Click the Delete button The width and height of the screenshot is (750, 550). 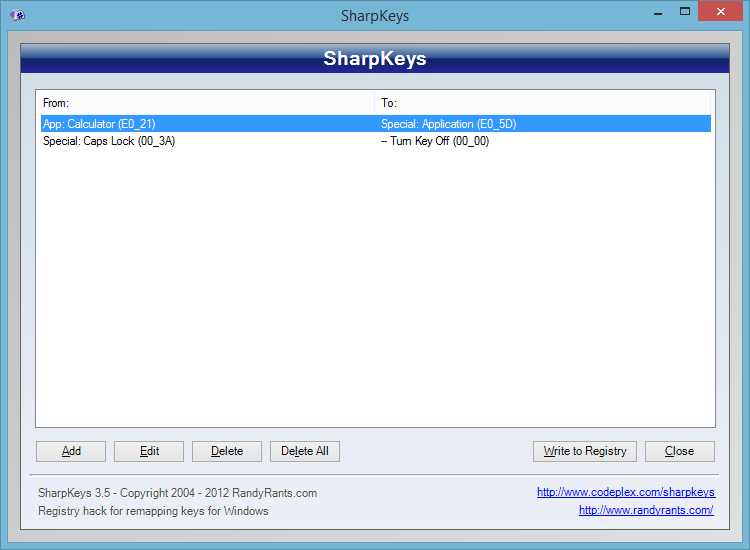pos(227,451)
